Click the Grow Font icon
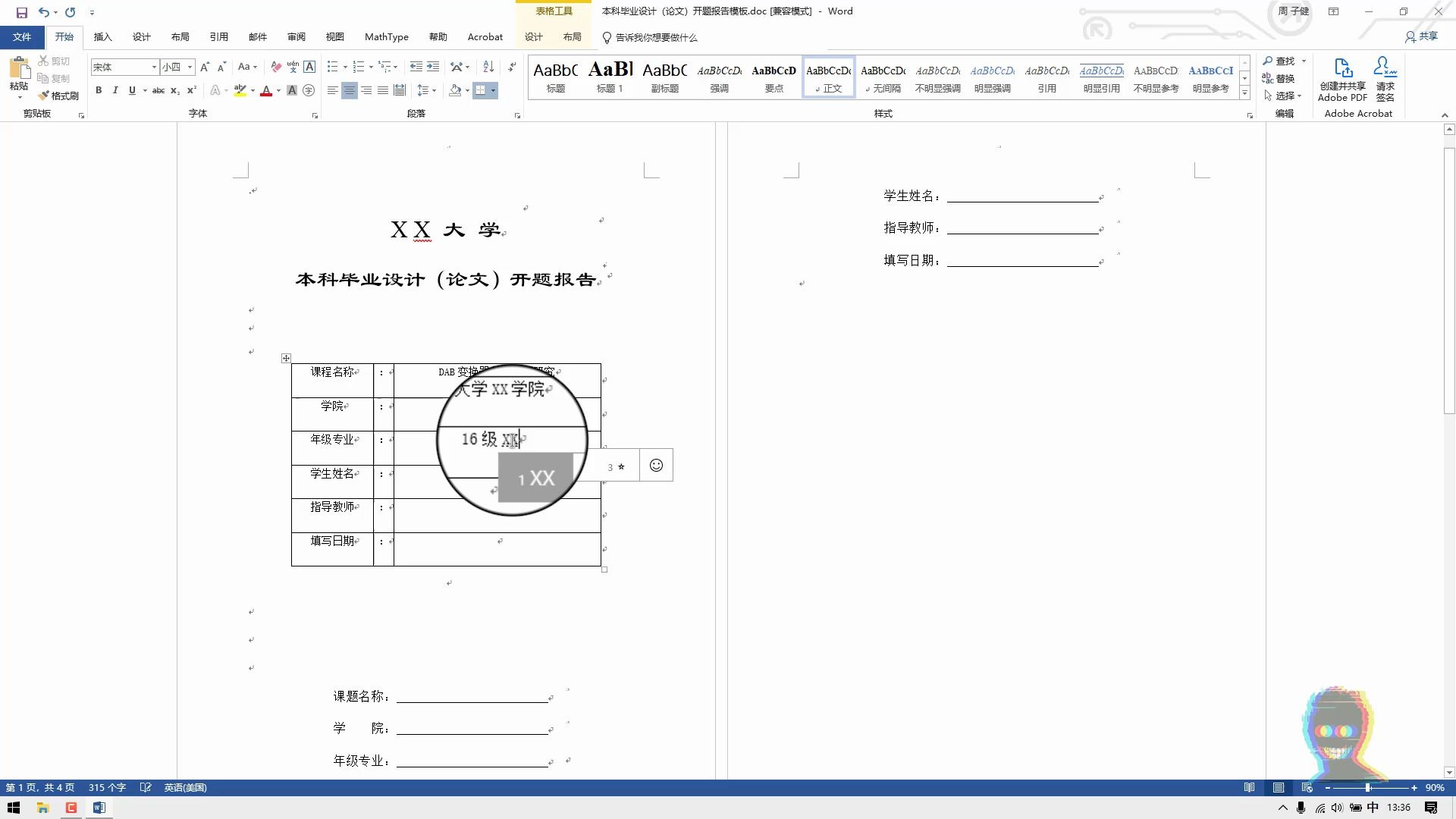The height and width of the screenshot is (819, 1456). 205,67
